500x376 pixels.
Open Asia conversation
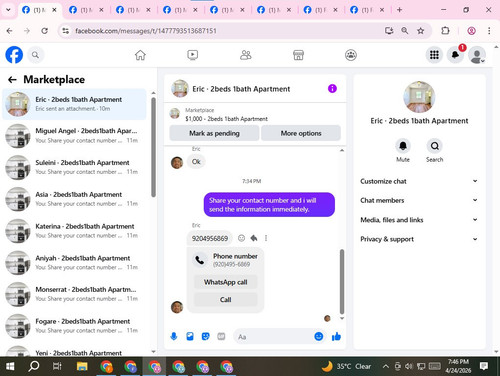(x=75, y=199)
